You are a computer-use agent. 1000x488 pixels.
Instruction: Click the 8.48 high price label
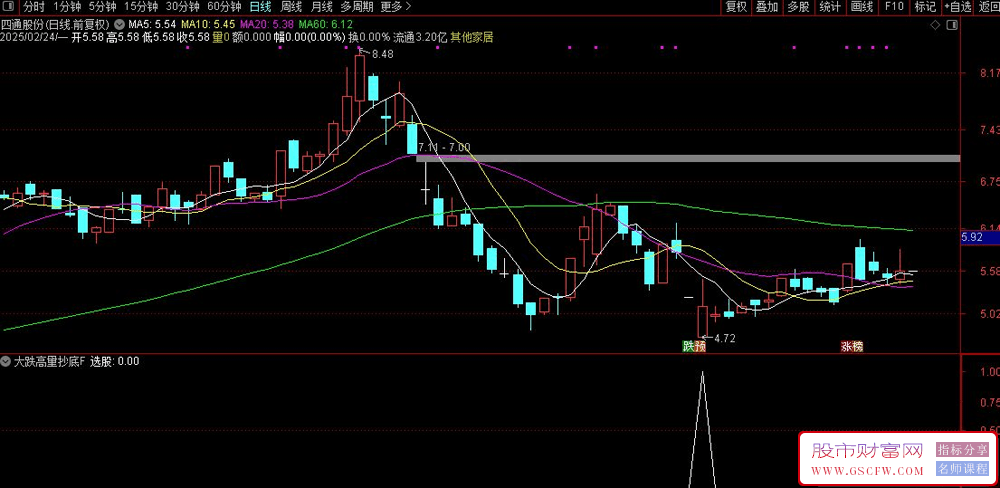tap(382, 54)
